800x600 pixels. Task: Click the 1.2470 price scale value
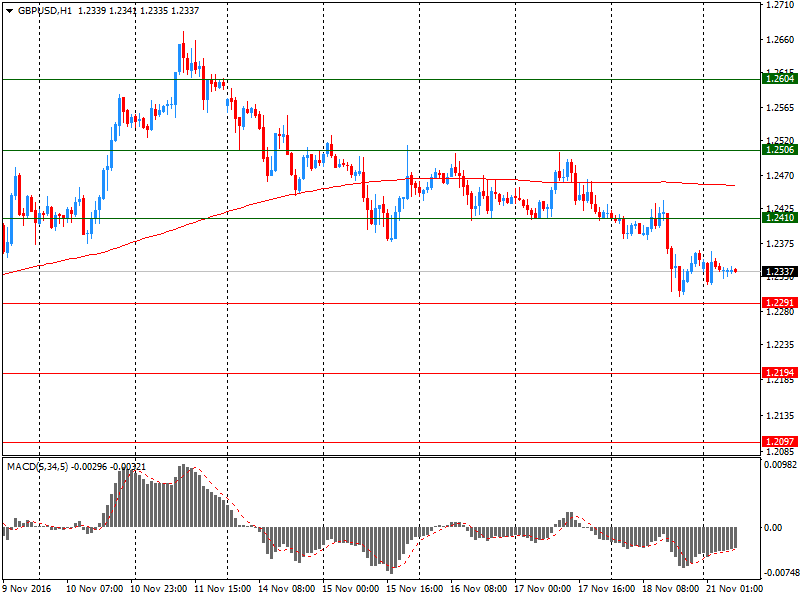(780, 176)
